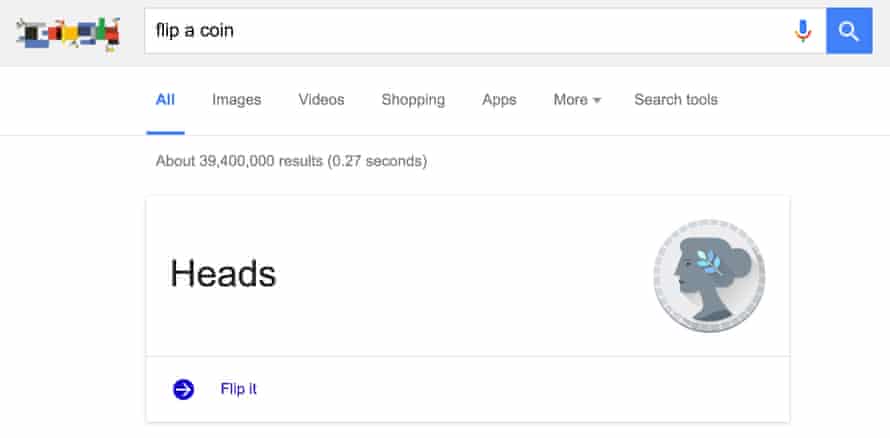The height and width of the screenshot is (438, 890).
Task: Click the blue arrow circle beside Flip it
Action: (183, 389)
